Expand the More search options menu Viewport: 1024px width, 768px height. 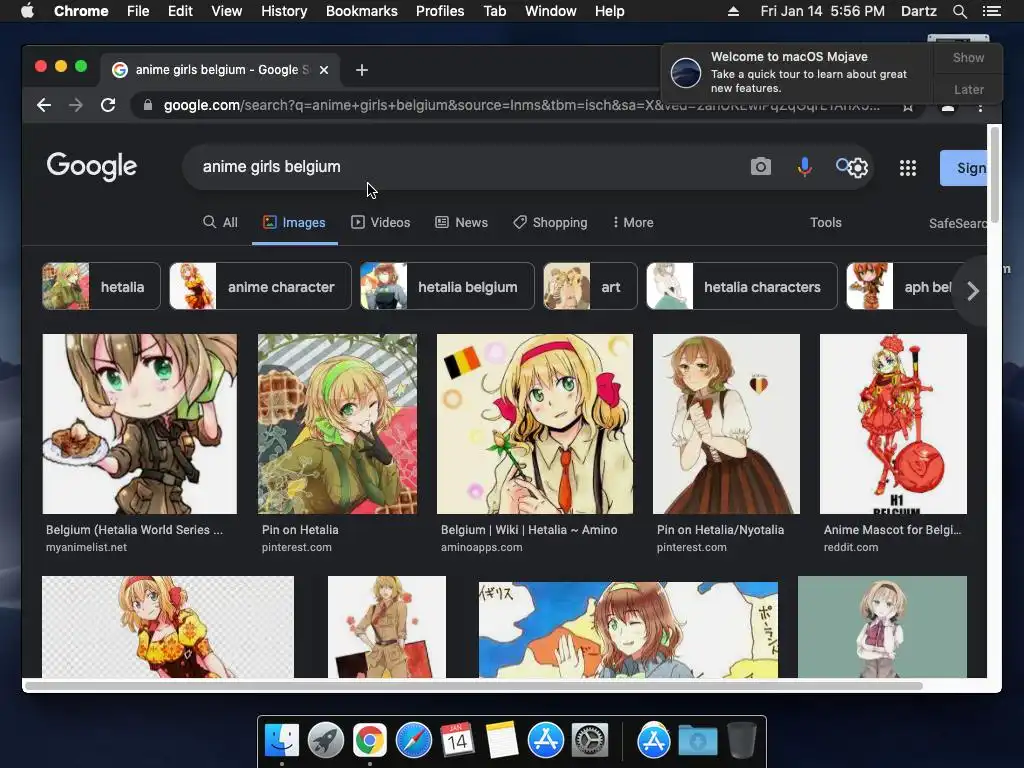click(633, 223)
